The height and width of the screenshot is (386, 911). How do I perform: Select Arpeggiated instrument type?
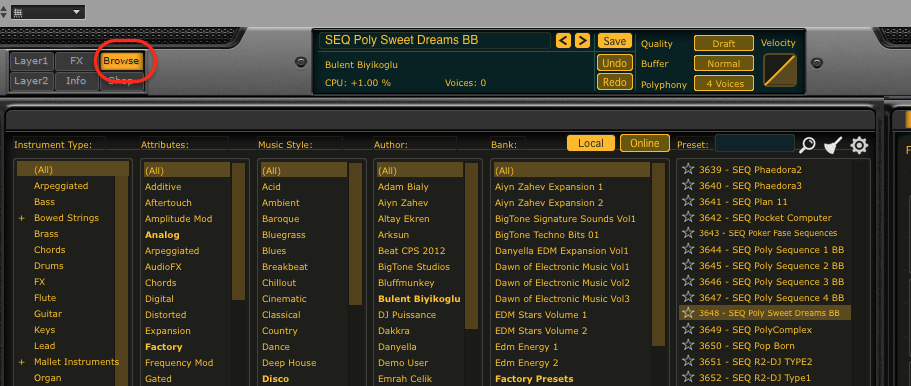tap(61, 186)
